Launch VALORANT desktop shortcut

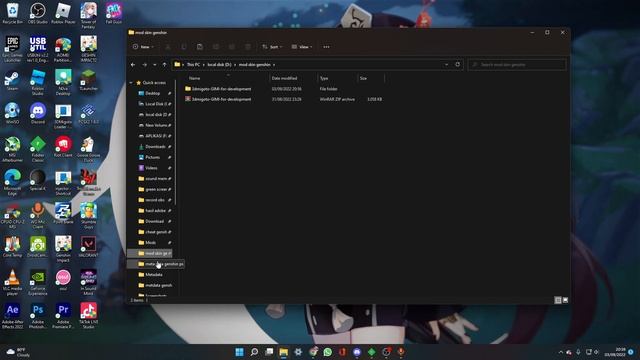click(x=88, y=247)
